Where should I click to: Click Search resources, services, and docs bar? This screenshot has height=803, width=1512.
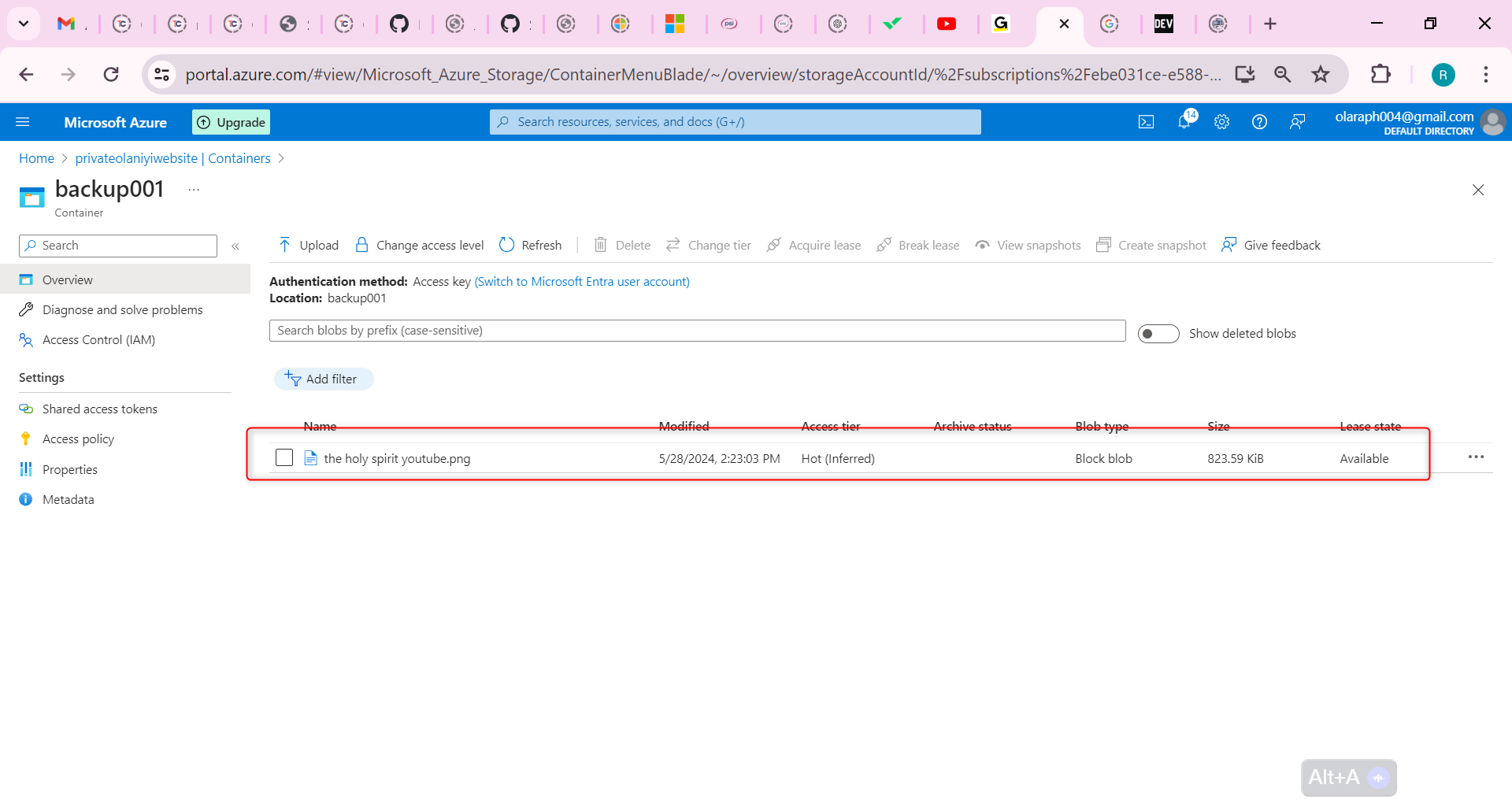tap(736, 122)
